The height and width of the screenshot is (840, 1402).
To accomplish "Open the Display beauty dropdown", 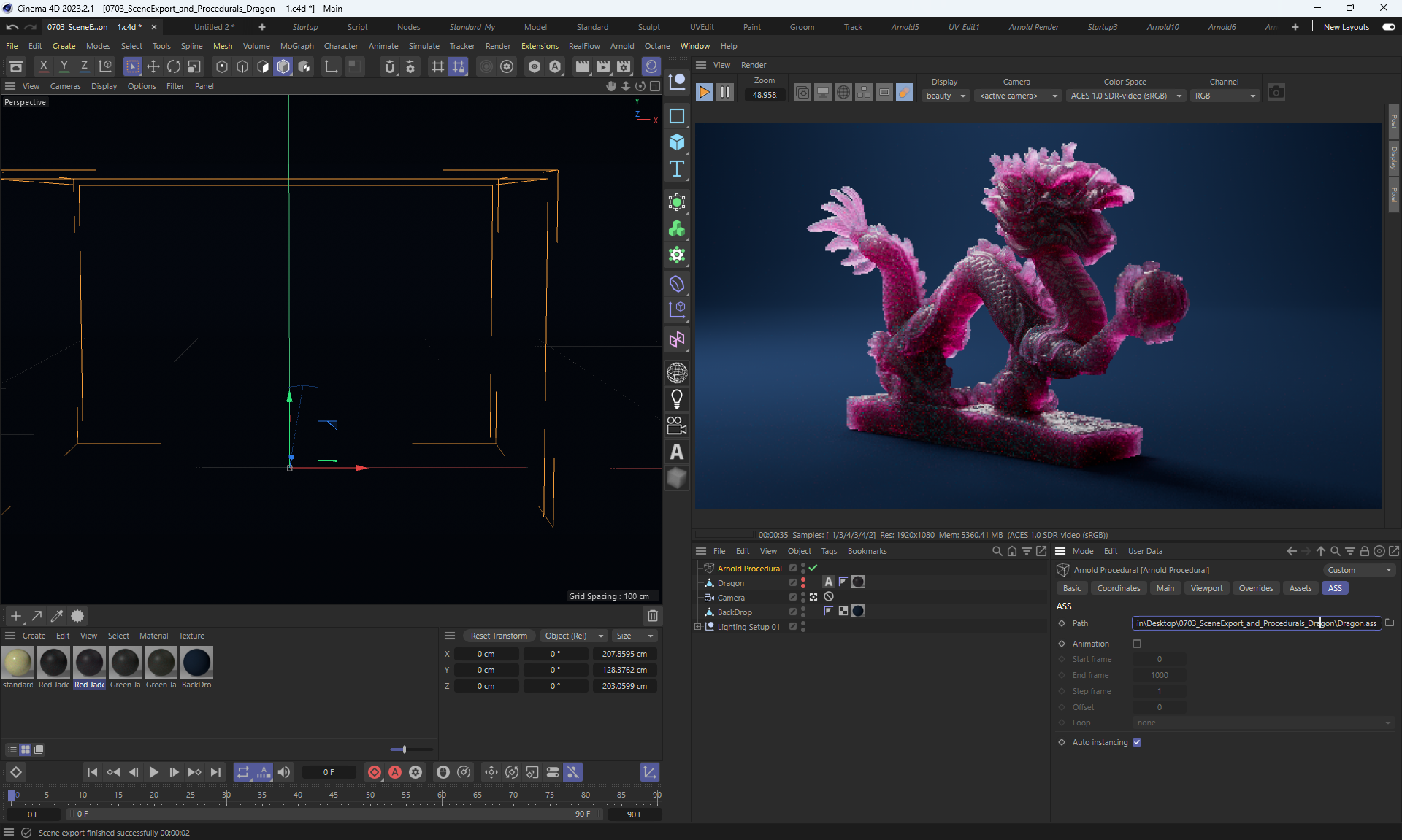I will pos(946,96).
